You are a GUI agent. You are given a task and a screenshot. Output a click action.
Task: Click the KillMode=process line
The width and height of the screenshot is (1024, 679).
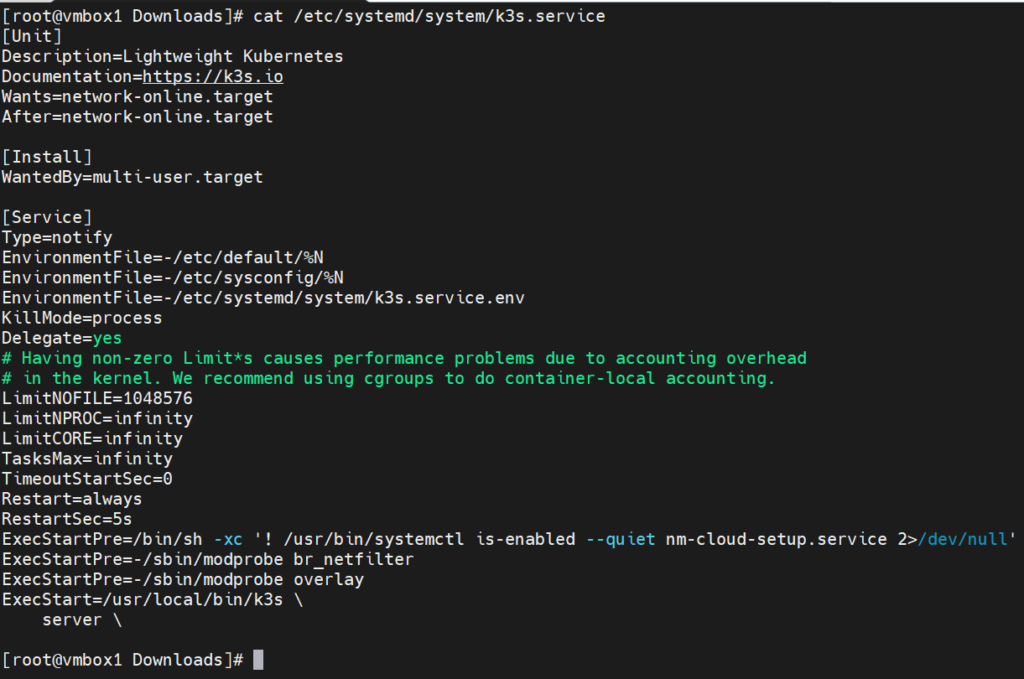click(82, 318)
